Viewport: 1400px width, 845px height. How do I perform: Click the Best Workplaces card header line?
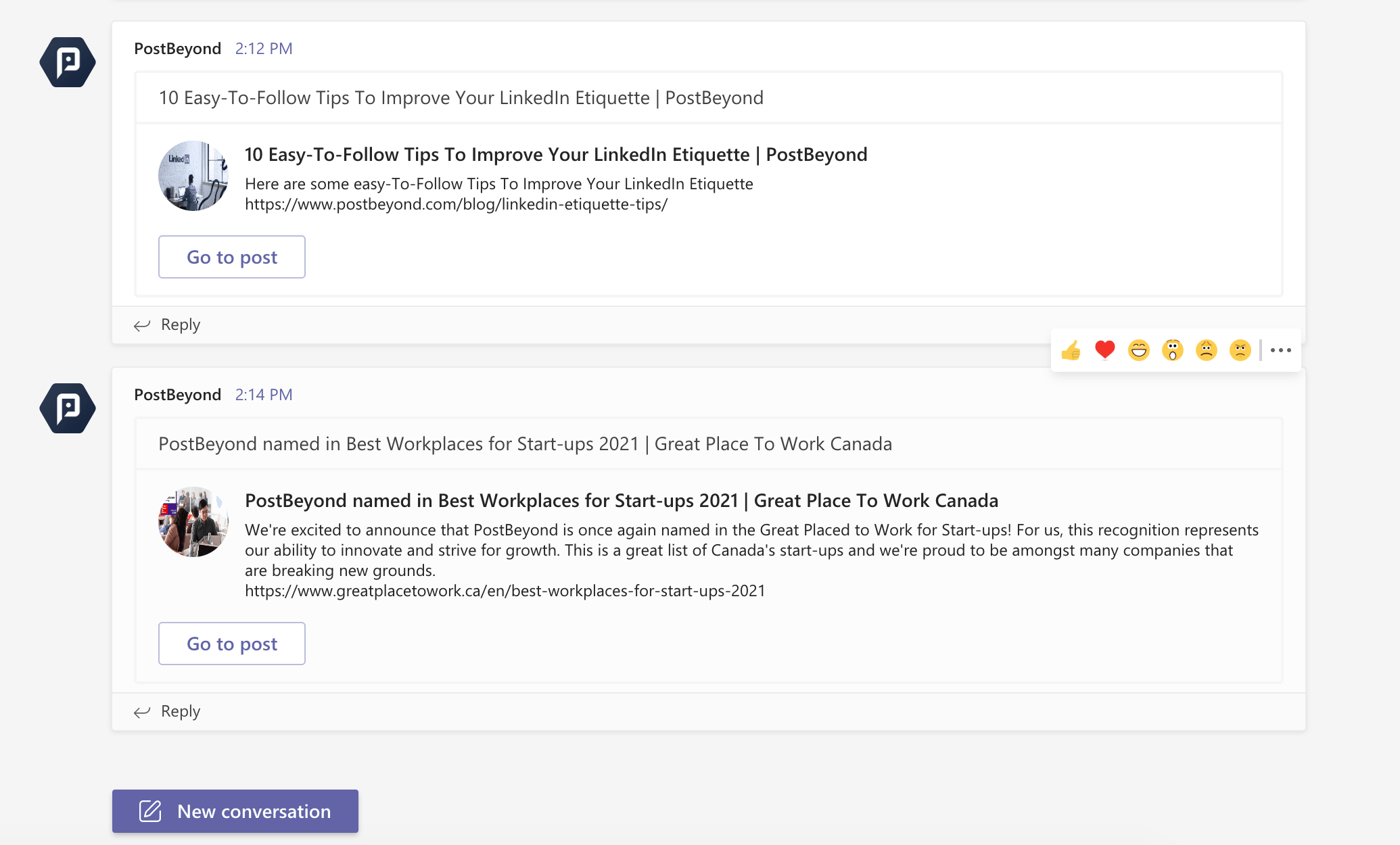[526, 444]
